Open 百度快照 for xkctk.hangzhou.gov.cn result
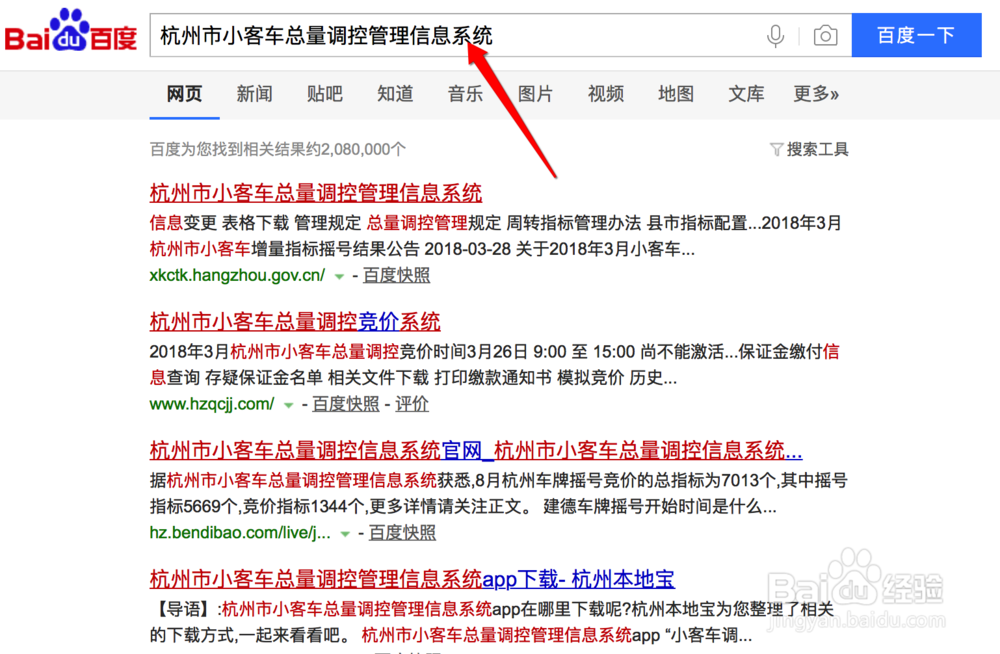 396,275
